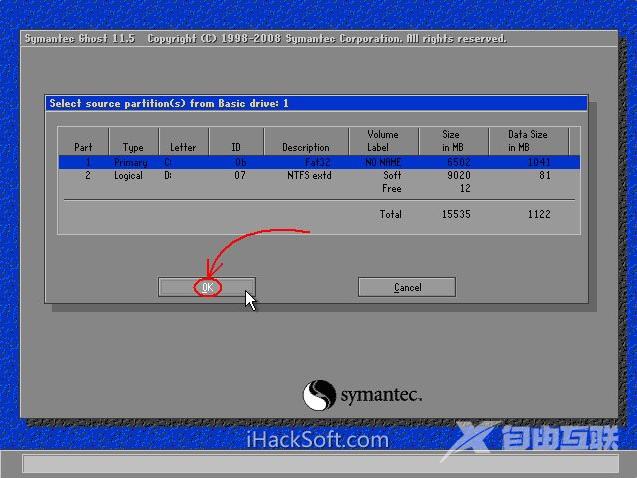637x478 pixels.
Task: Click the Letter column header
Action: point(183,141)
